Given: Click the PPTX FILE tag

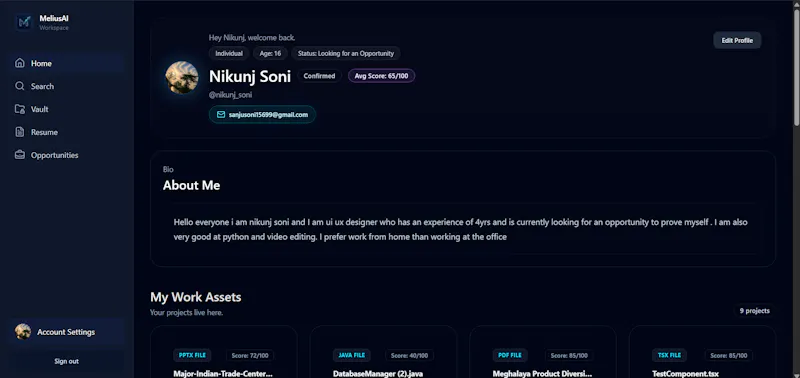Looking at the screenshot, I should point(192,355).
